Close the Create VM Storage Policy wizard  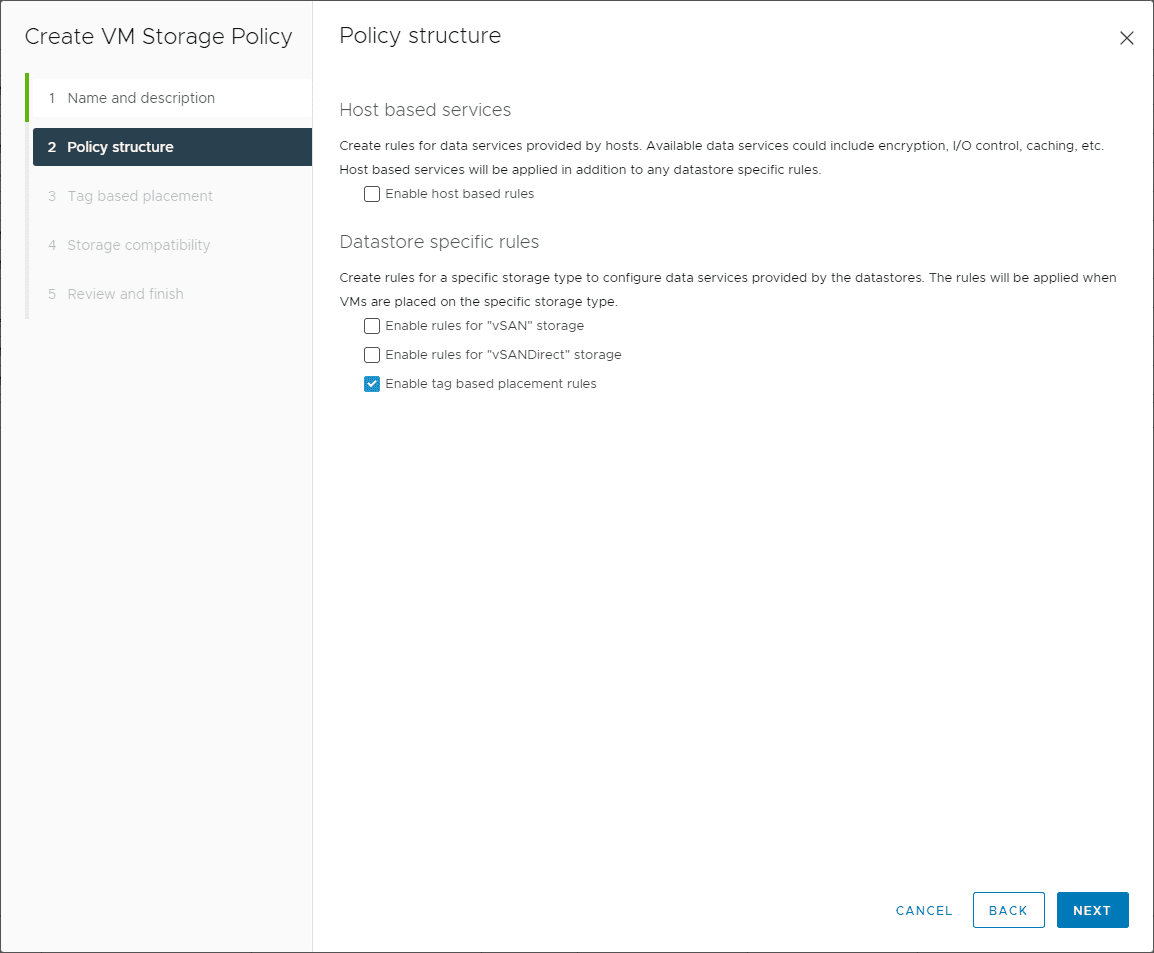click(x=1127, y=38)
